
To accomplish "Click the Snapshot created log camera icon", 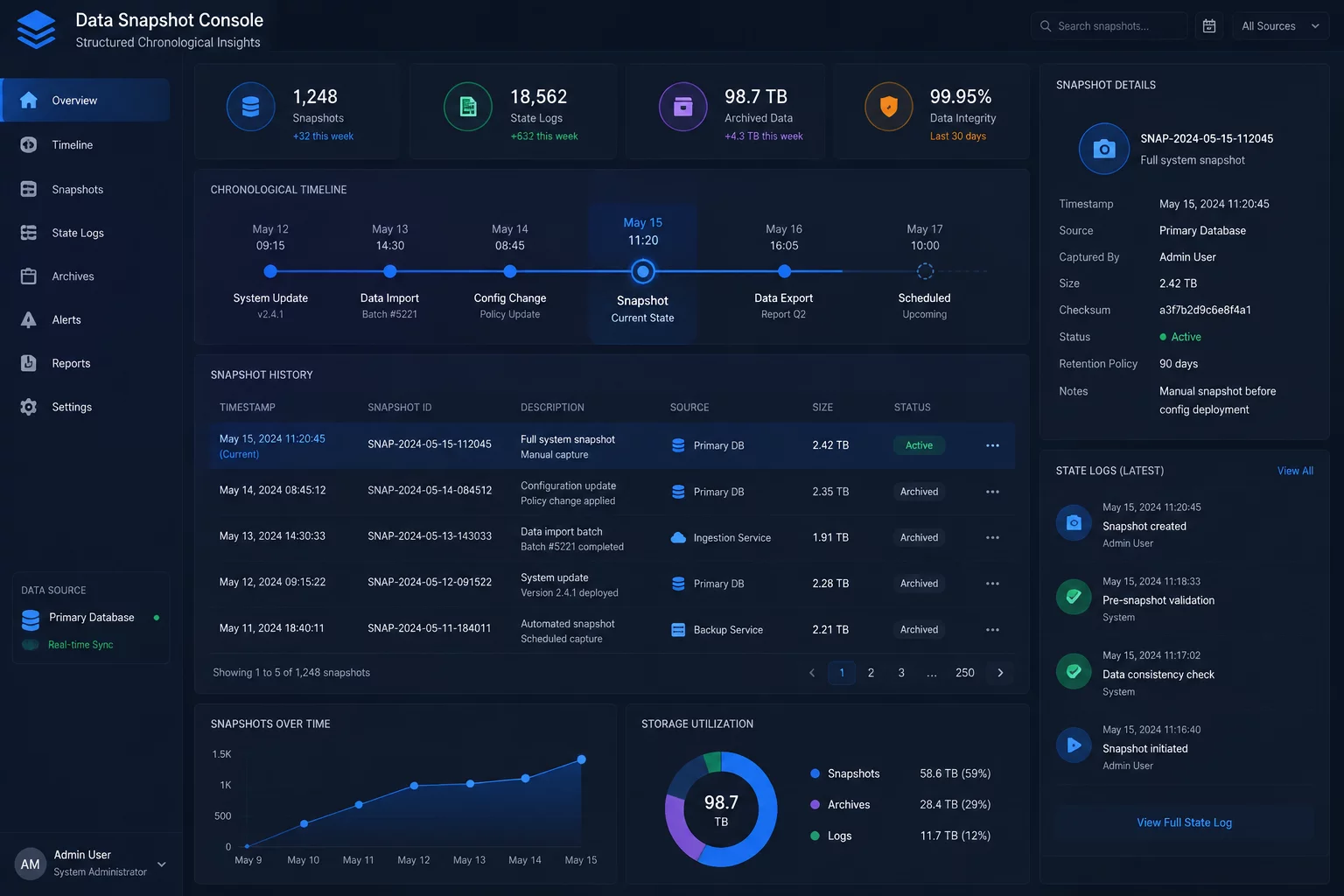I will 1074,523.
